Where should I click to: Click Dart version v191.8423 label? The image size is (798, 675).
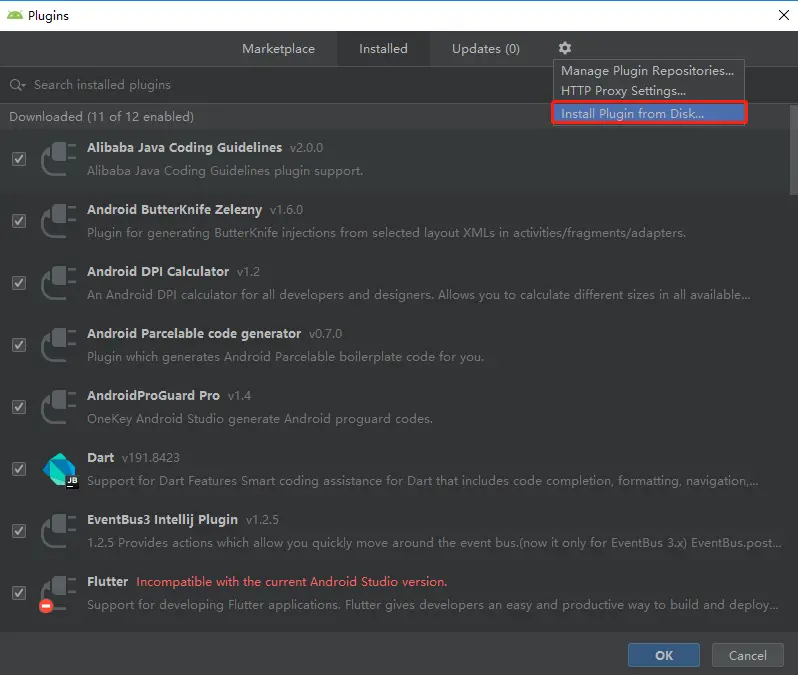(151, 458)
